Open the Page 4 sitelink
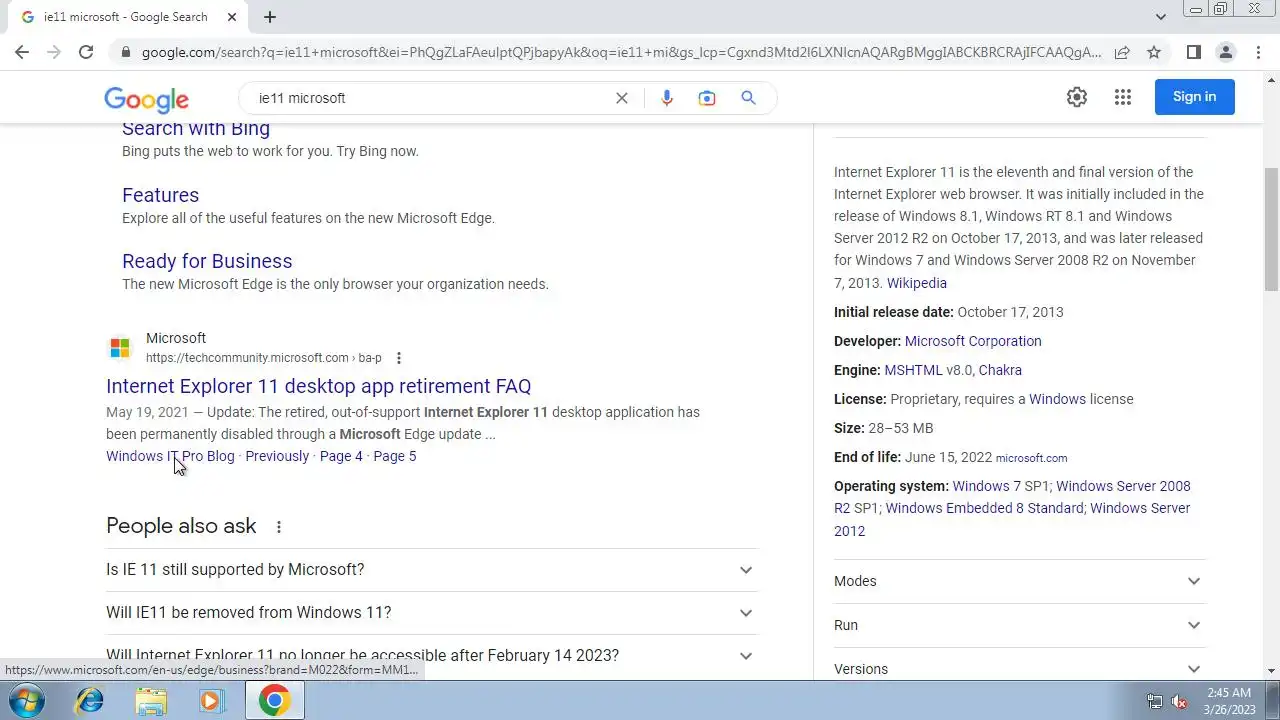 point(341,456)
